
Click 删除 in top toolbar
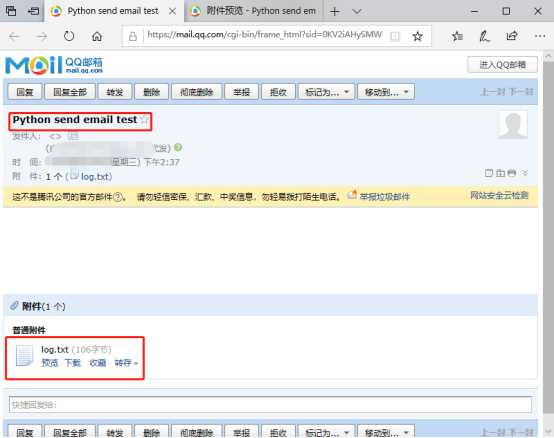tap(152, 92)
